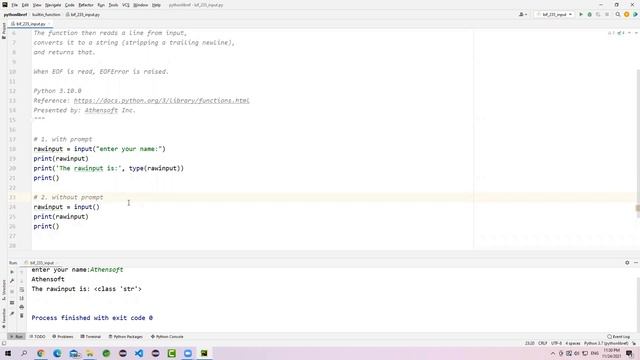Open Zoom from the taskbar

pos(188,353)
